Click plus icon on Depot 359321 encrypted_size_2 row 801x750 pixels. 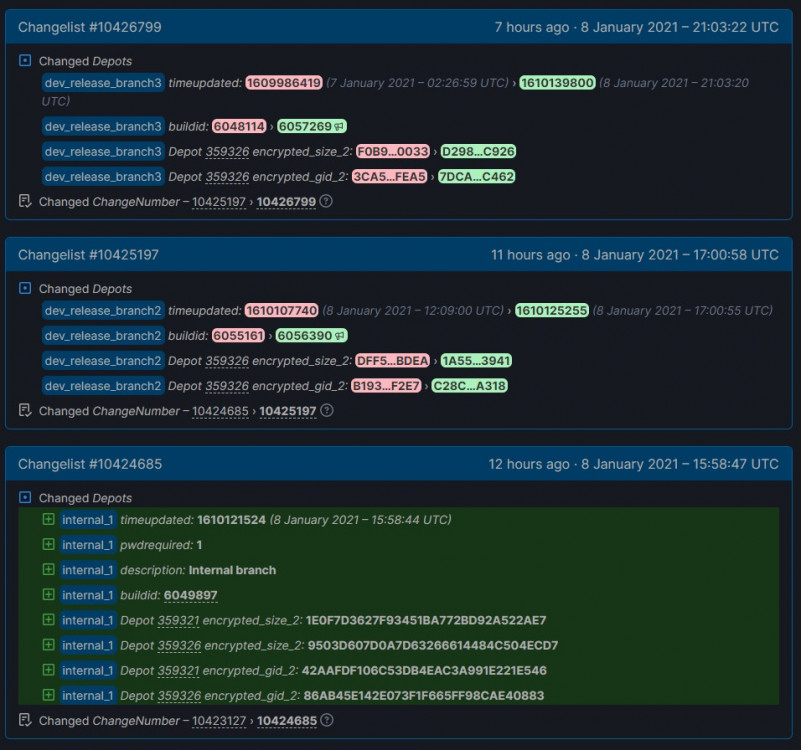click(x=49, y=620)
